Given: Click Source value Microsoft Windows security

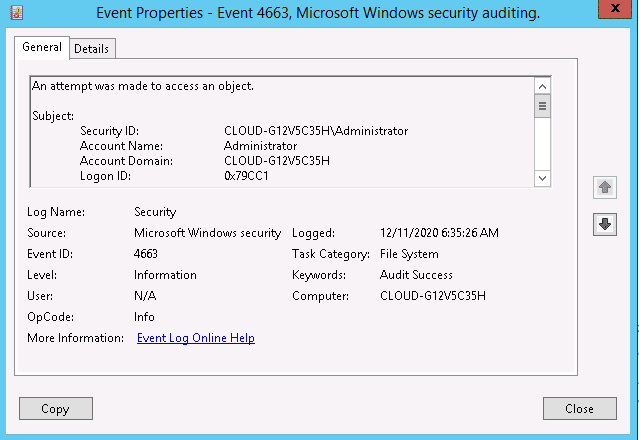Looking at the screenshot, I should [207, 233].
